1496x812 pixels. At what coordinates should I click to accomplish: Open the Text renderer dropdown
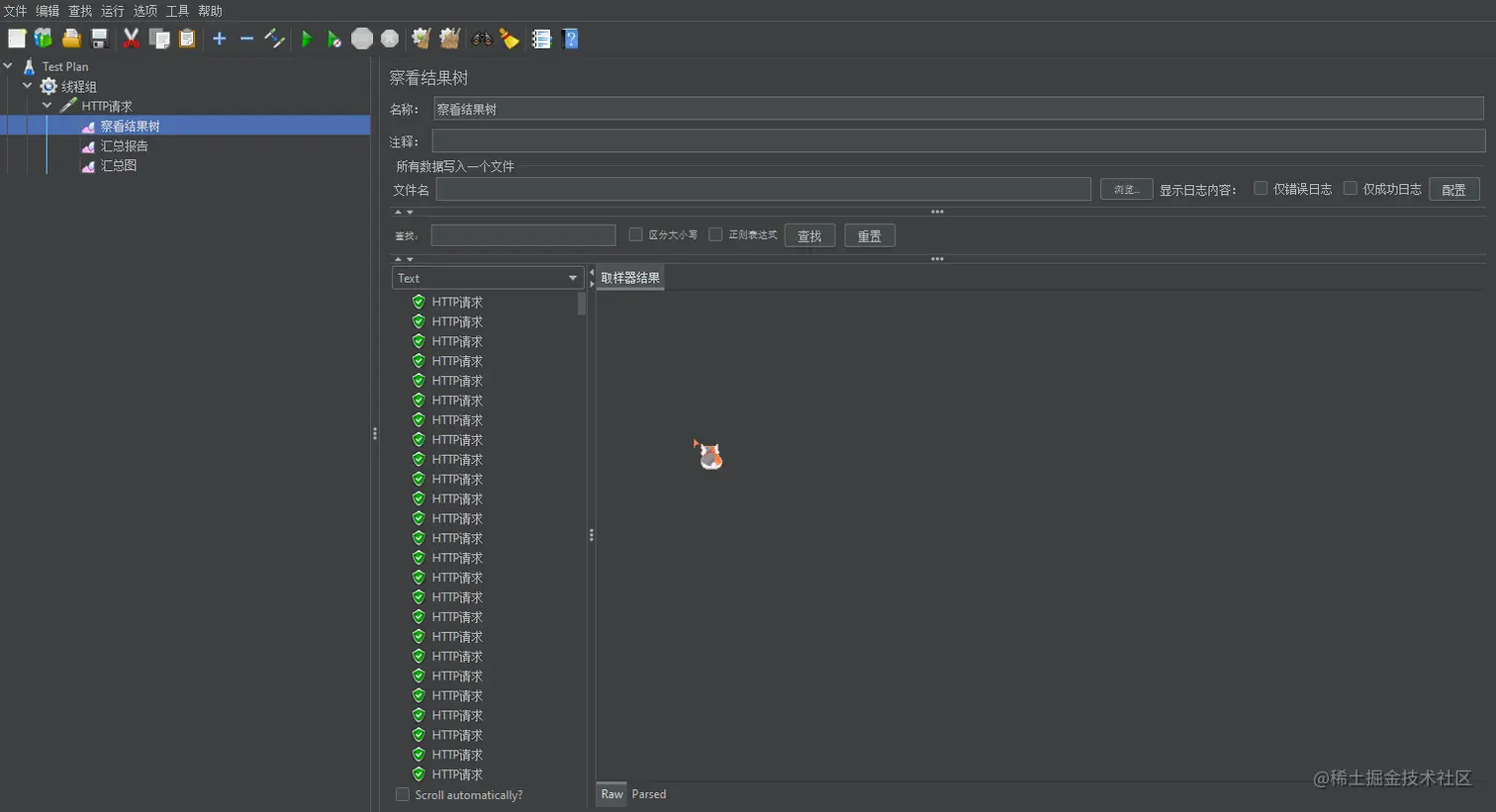coord(488,278)
